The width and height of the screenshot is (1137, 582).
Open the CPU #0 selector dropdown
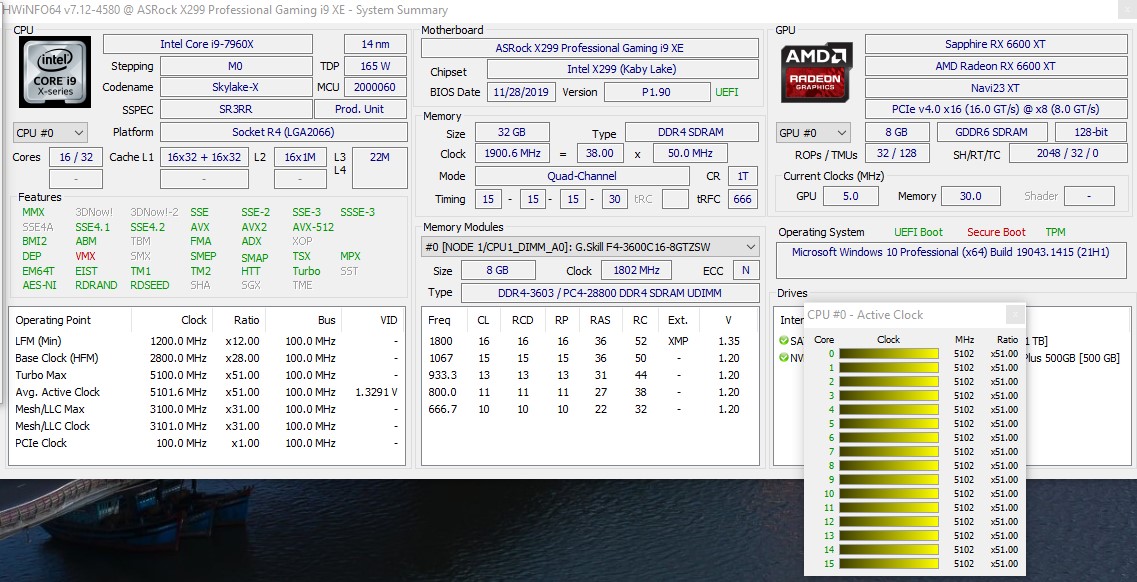click(50, 133)
